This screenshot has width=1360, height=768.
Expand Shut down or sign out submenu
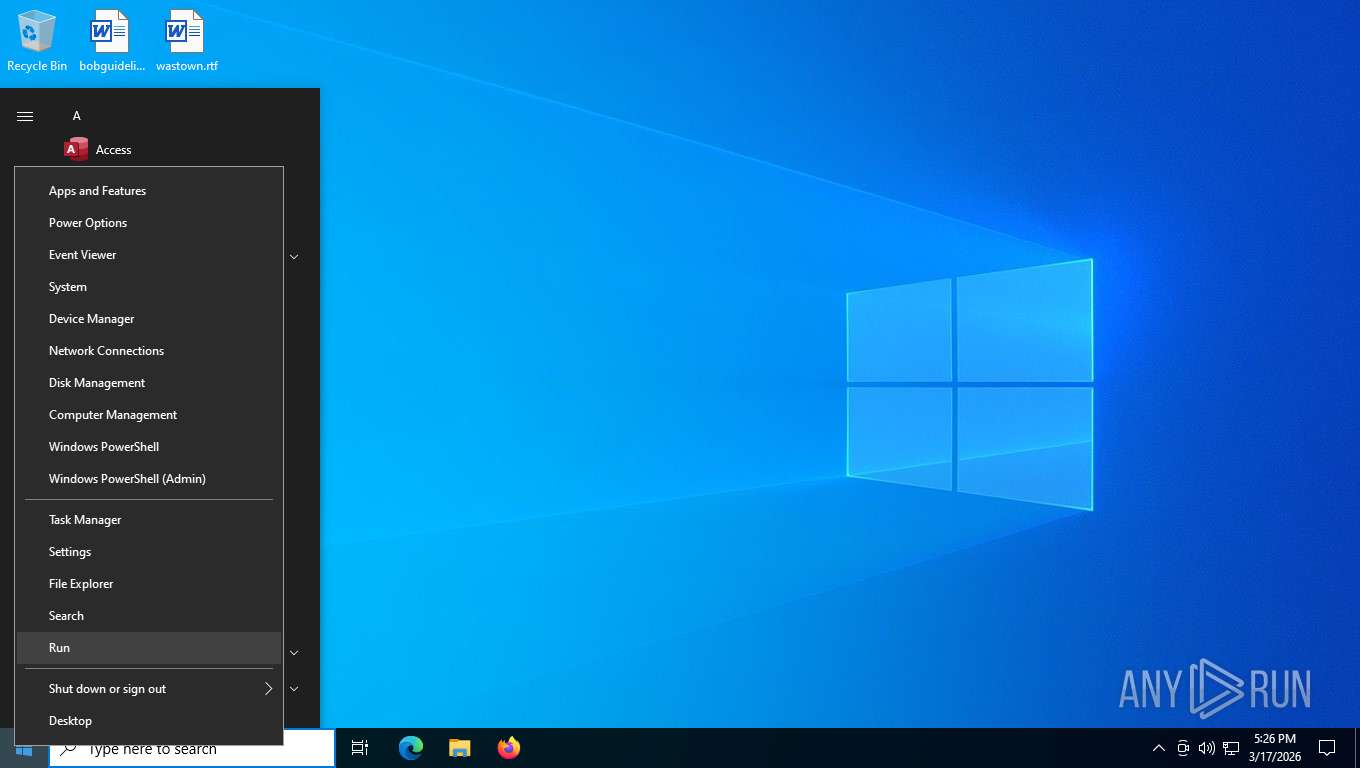pyautogui.click(x=149, y=689)
